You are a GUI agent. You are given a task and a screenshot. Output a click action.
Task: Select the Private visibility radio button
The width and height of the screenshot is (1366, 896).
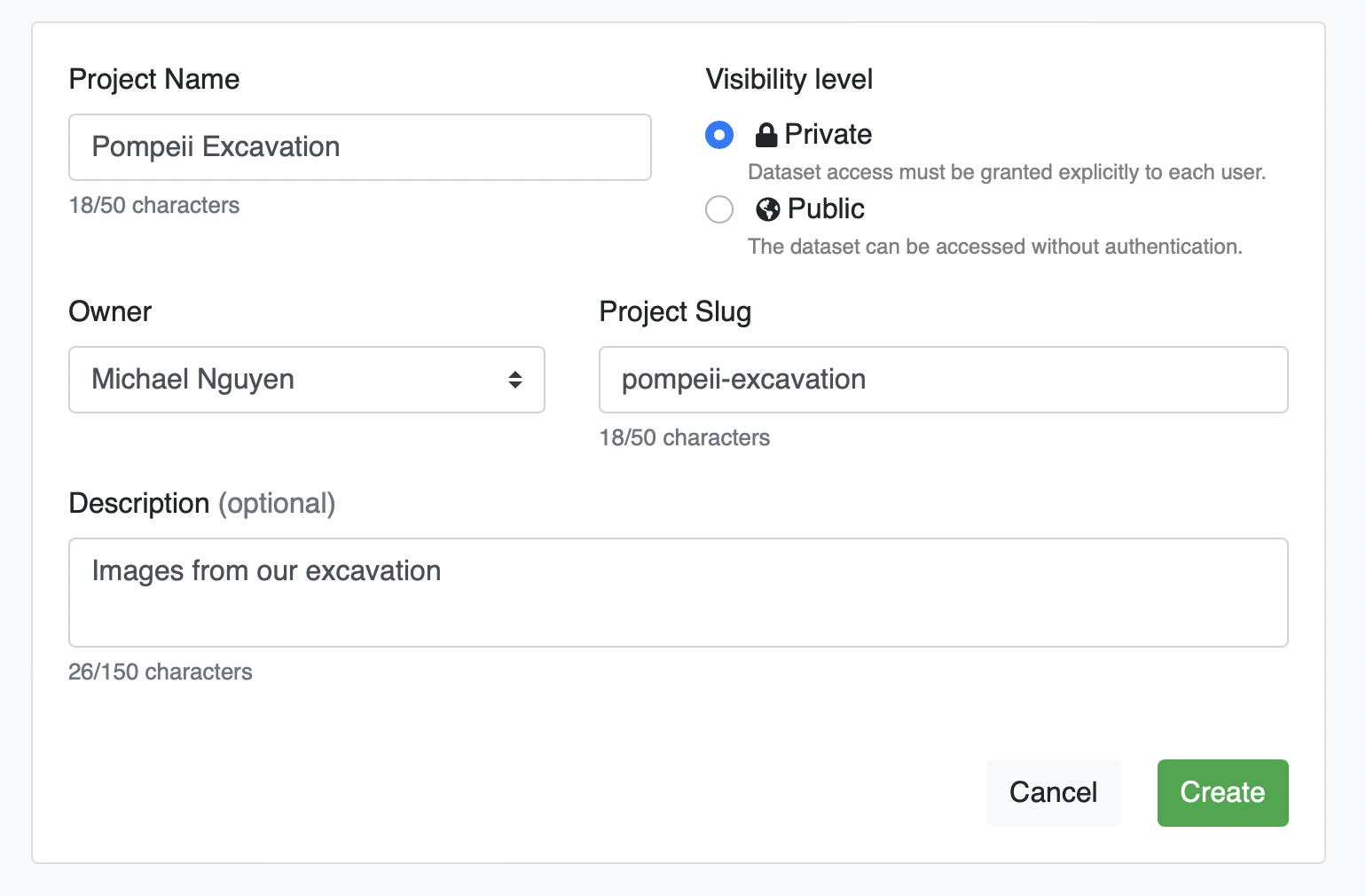(x=719, y=135)
